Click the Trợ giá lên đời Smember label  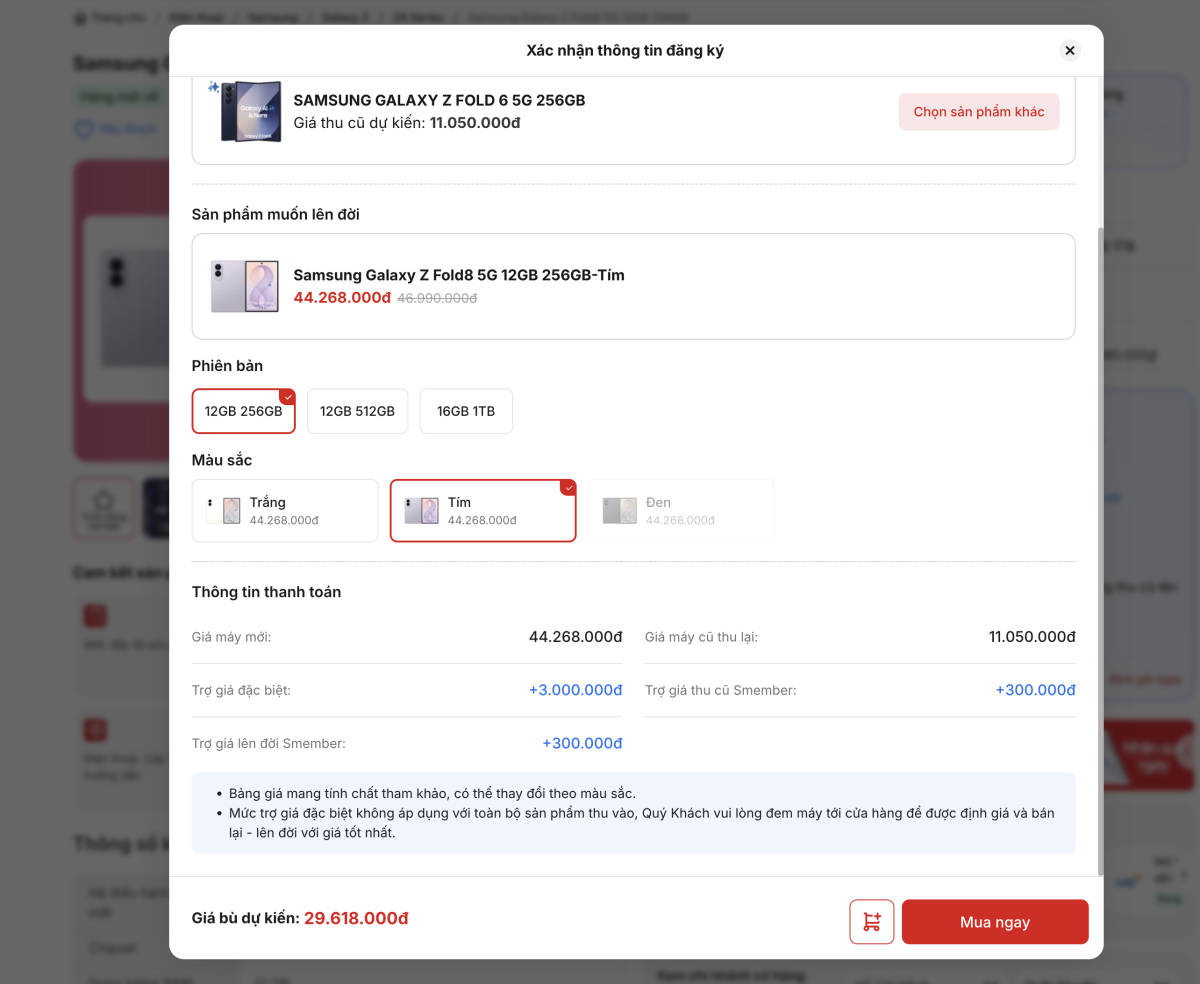click(269, 743)
